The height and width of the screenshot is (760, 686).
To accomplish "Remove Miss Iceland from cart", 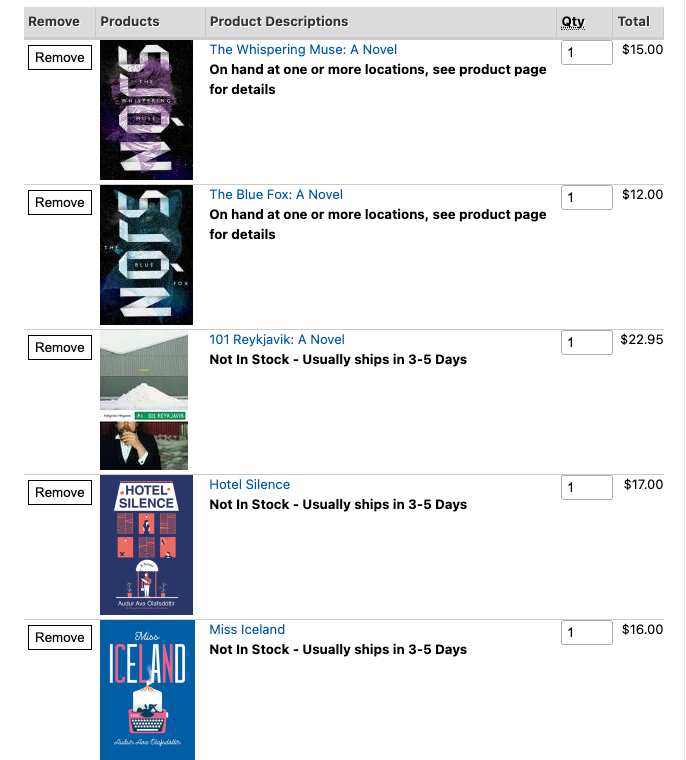I will point(60,638).
